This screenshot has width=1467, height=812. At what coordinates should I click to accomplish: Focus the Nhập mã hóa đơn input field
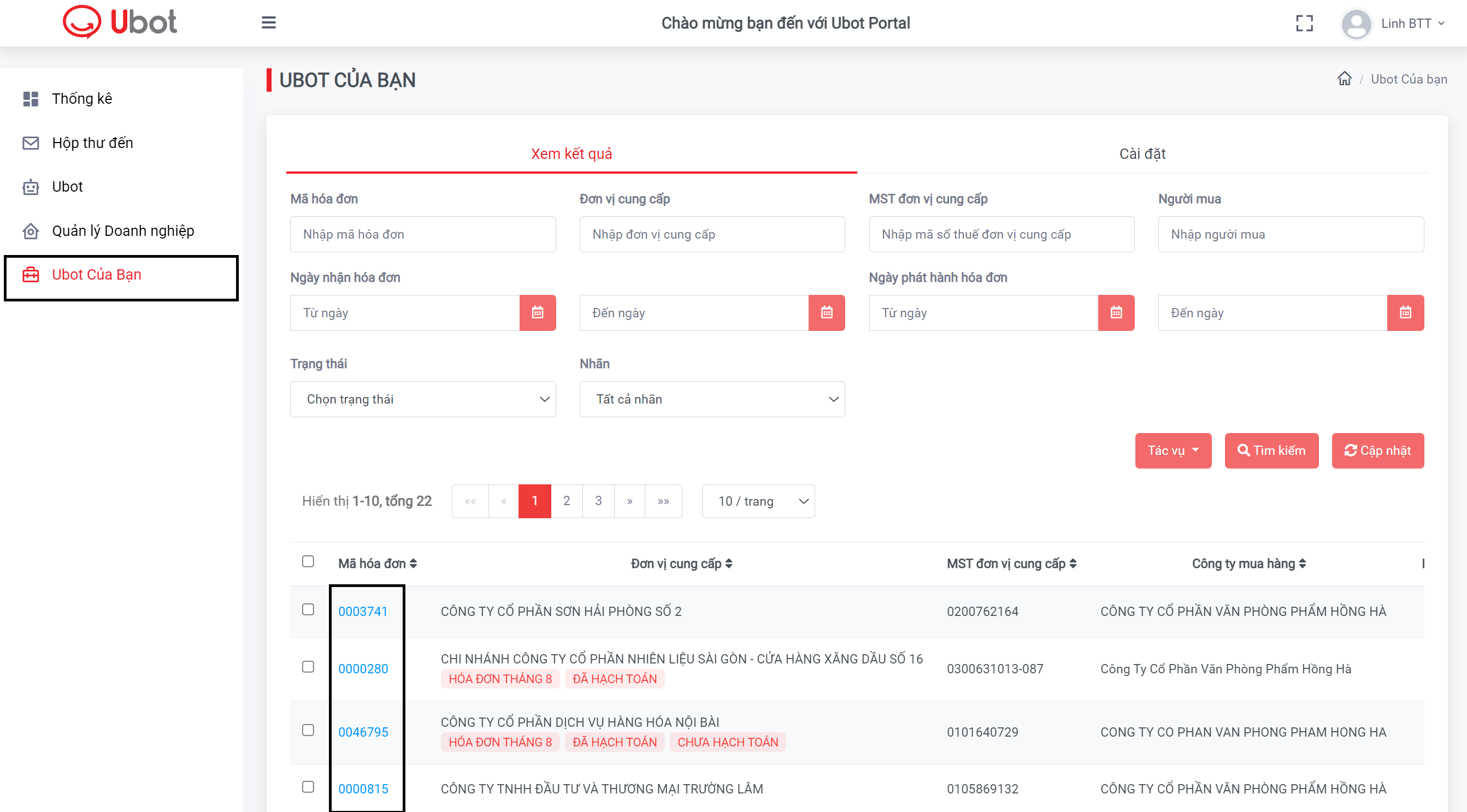click(x=422, y=234)
